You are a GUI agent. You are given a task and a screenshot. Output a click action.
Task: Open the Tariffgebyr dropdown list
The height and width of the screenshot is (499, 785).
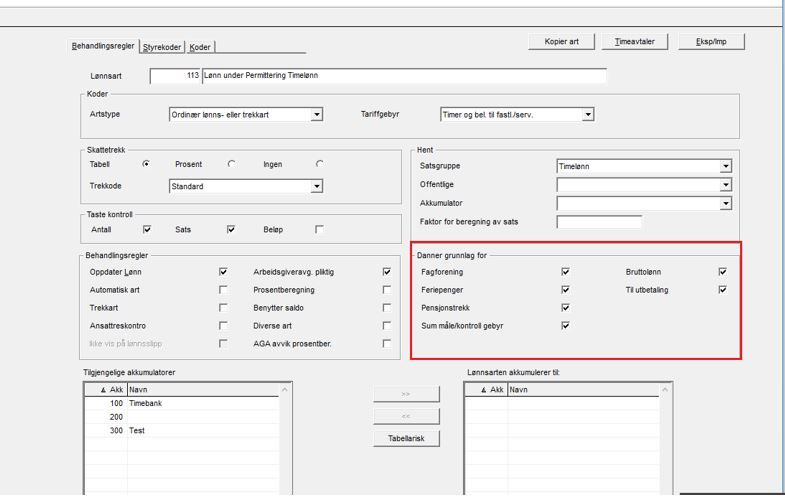click(588, 115)
